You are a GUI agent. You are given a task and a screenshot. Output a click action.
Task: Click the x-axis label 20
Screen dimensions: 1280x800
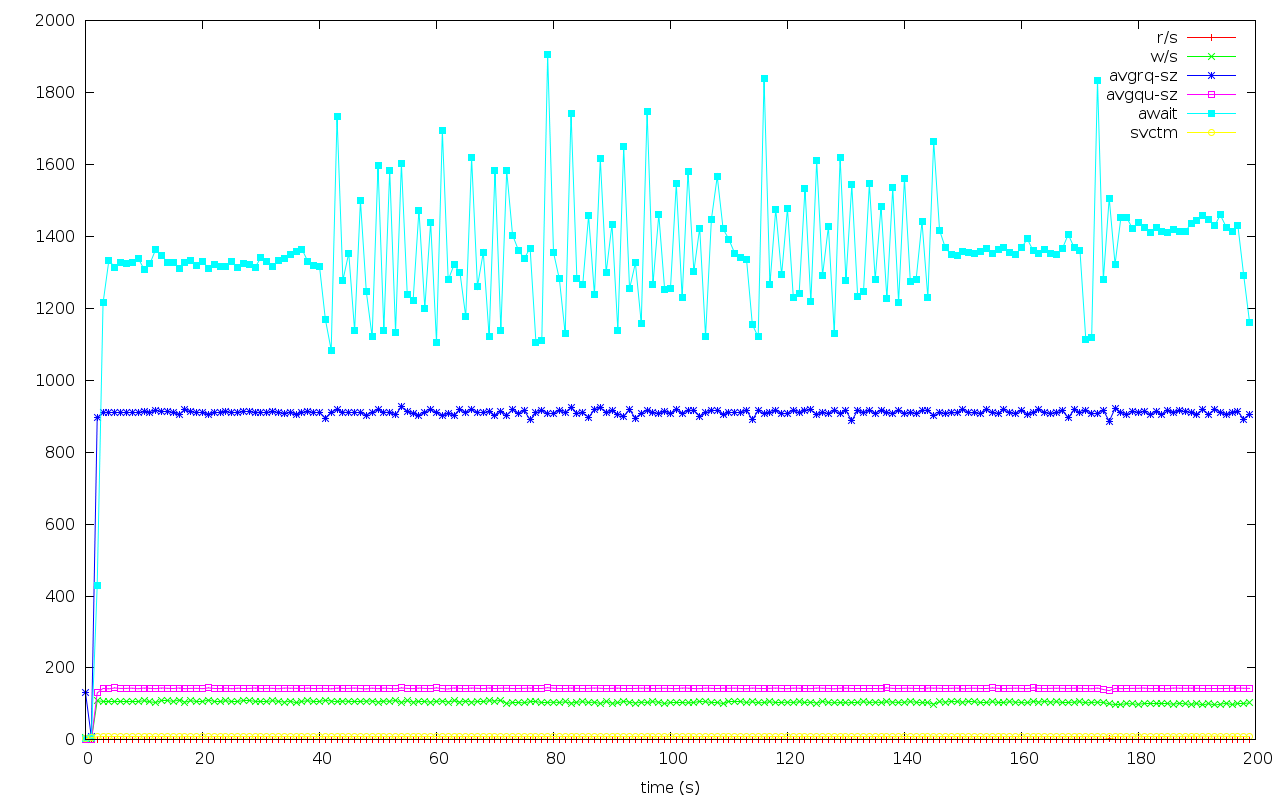[x=203, y=759]
